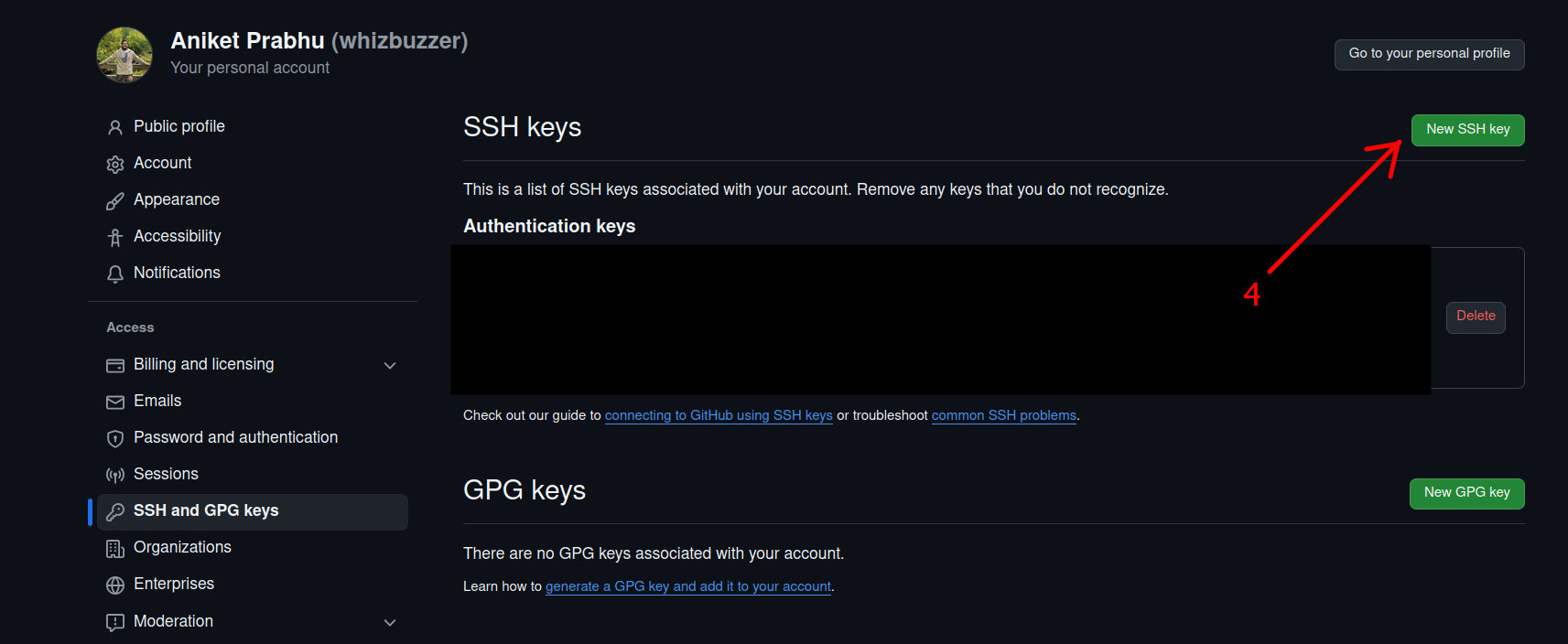Image resolution: width=1568 pixels, height=644 pixels.
Task: Delete the listed SSH authentication key
Action: tap(1476, 317)
